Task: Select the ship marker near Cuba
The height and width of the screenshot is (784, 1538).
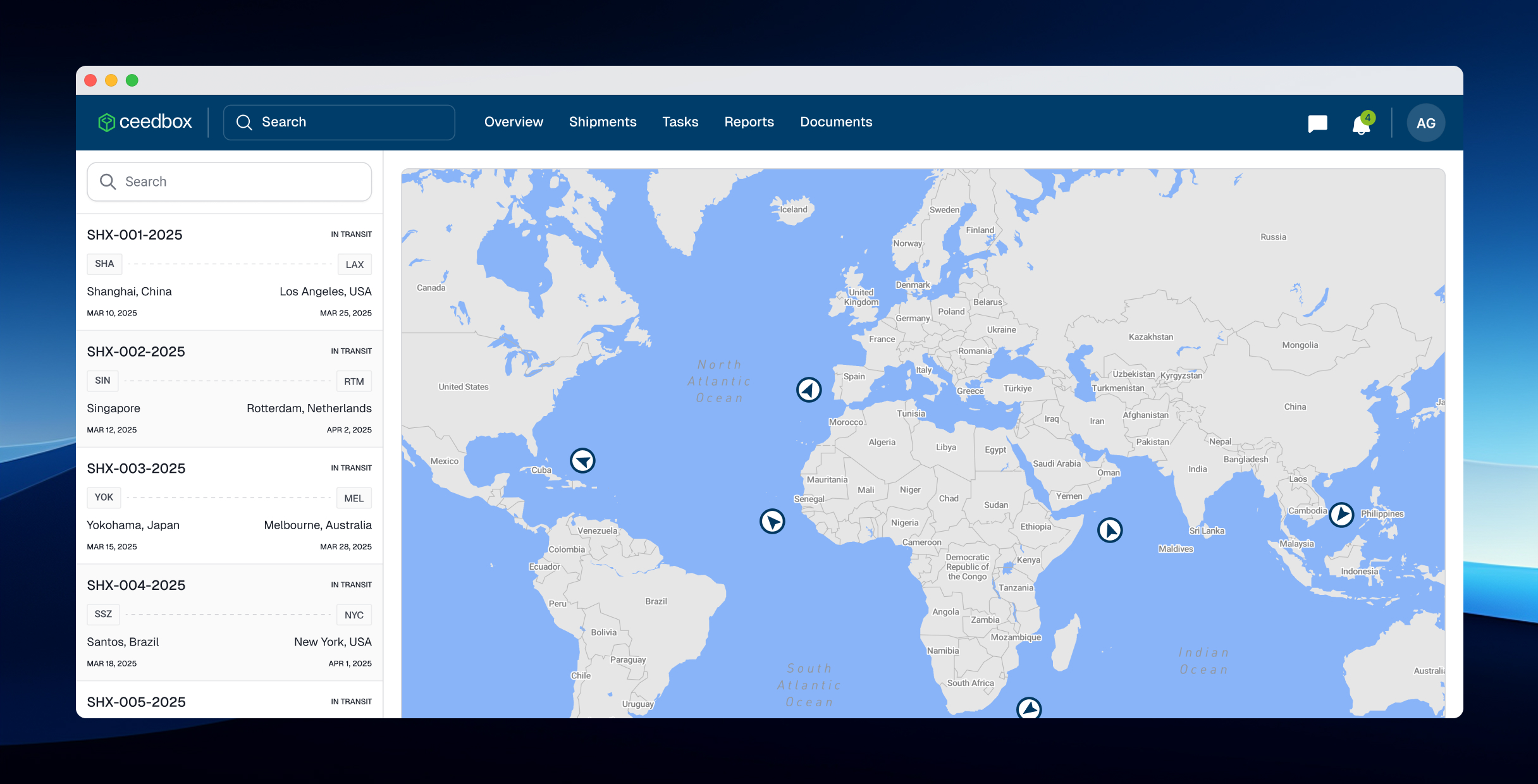Action: [583, 461]
